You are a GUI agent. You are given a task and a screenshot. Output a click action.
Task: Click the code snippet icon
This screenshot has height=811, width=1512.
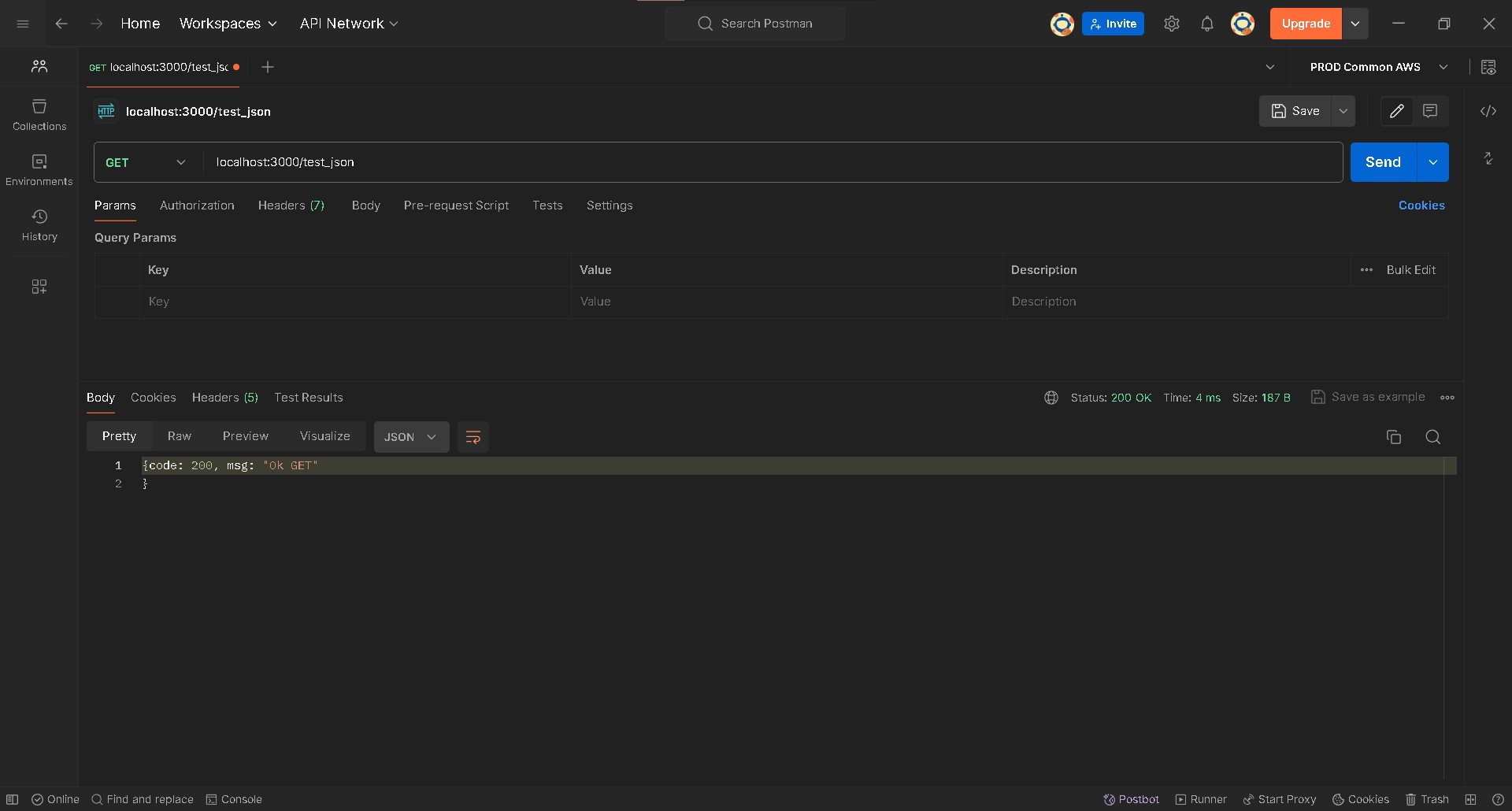(x=1488, y=111)
